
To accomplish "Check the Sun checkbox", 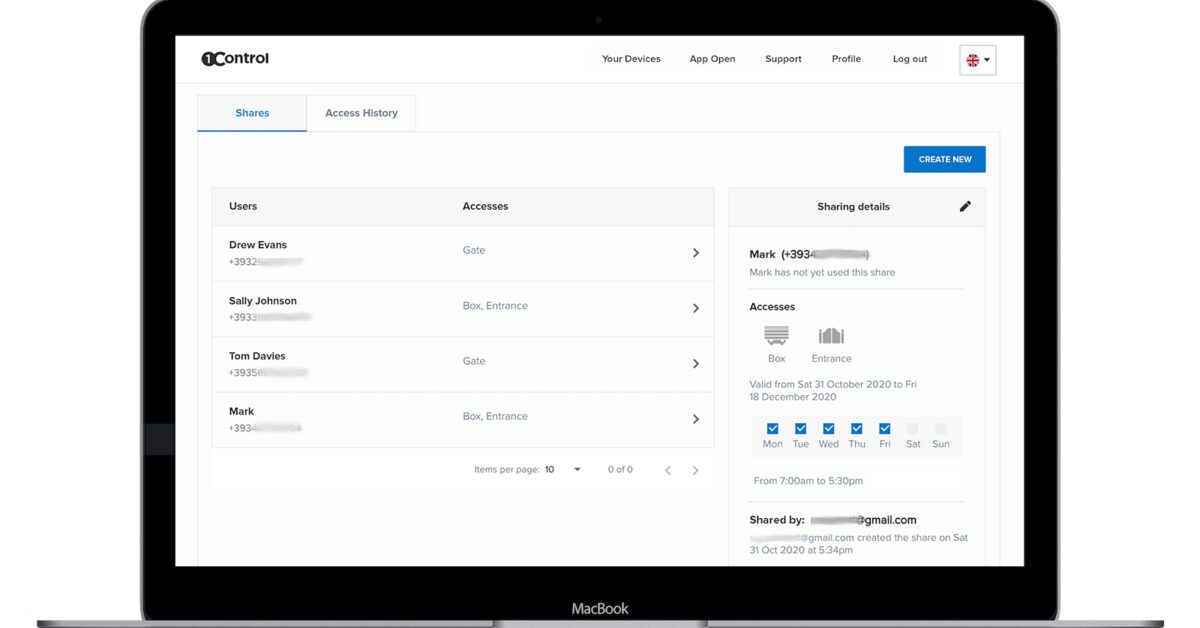I will click(940, 429).
